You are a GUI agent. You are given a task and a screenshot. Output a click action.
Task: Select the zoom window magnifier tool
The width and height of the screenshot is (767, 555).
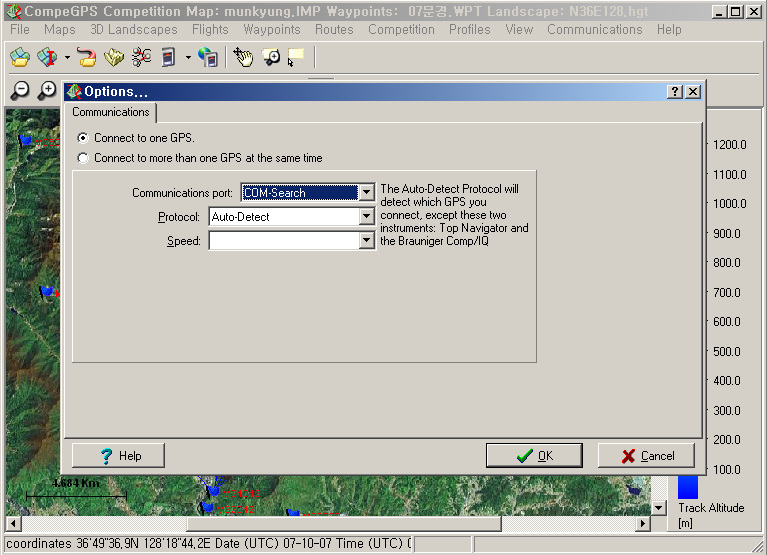pyautogui.click(x=271, y=57)
